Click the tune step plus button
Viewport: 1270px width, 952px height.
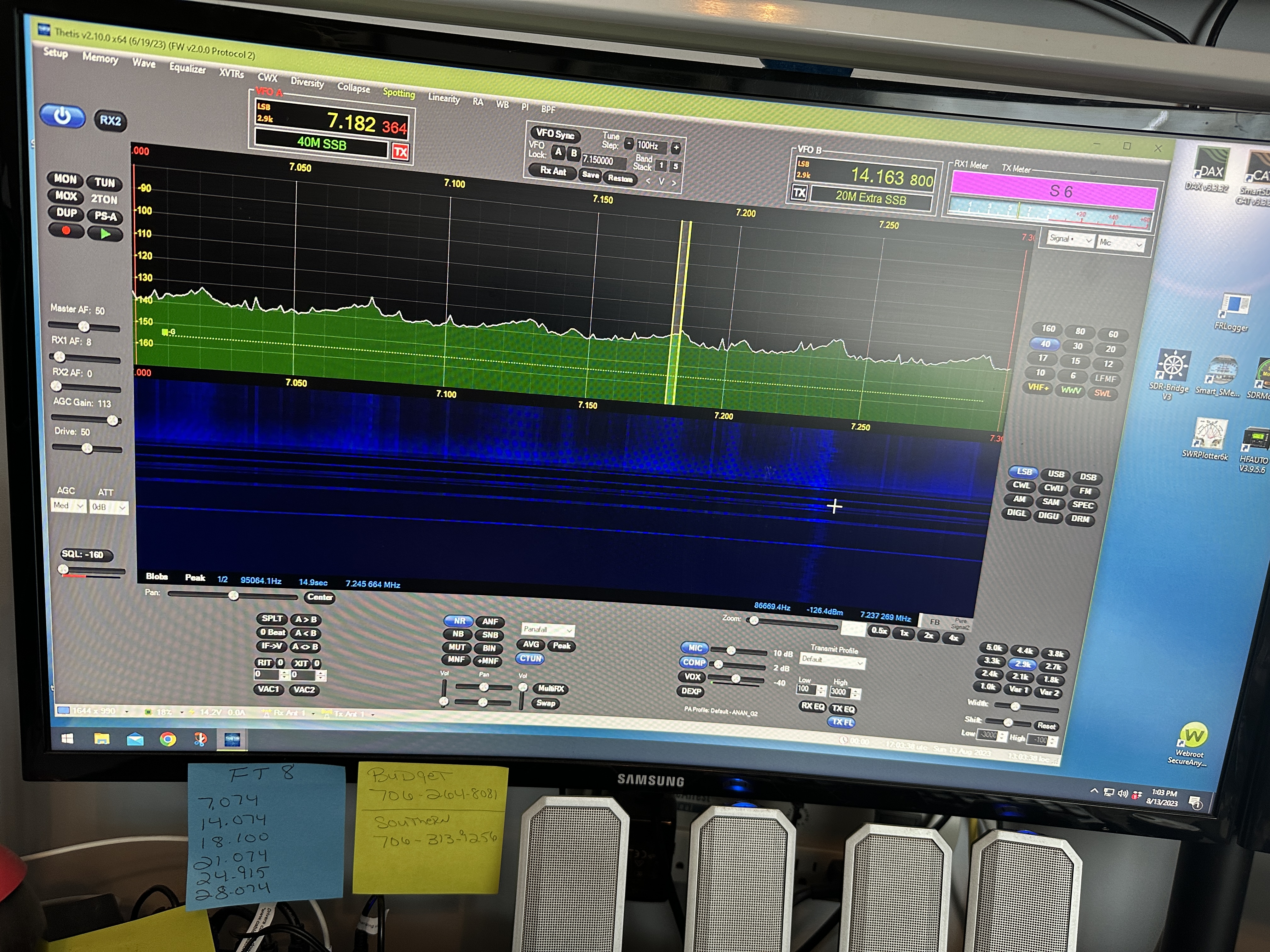pos(676,147)
